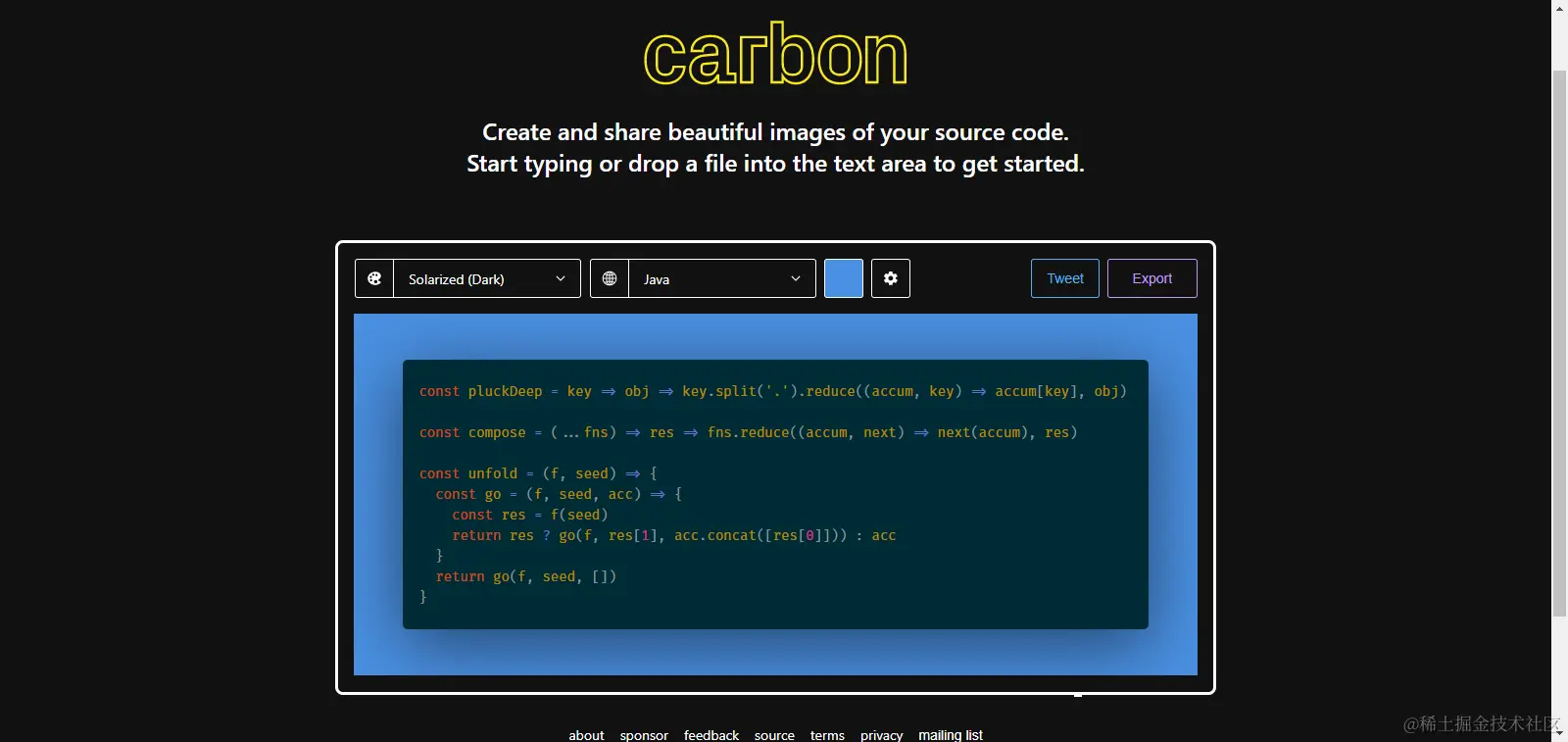
Task: Click the code line 'const go = (f, seed, acc)'
Action: [x=559, y=494]
